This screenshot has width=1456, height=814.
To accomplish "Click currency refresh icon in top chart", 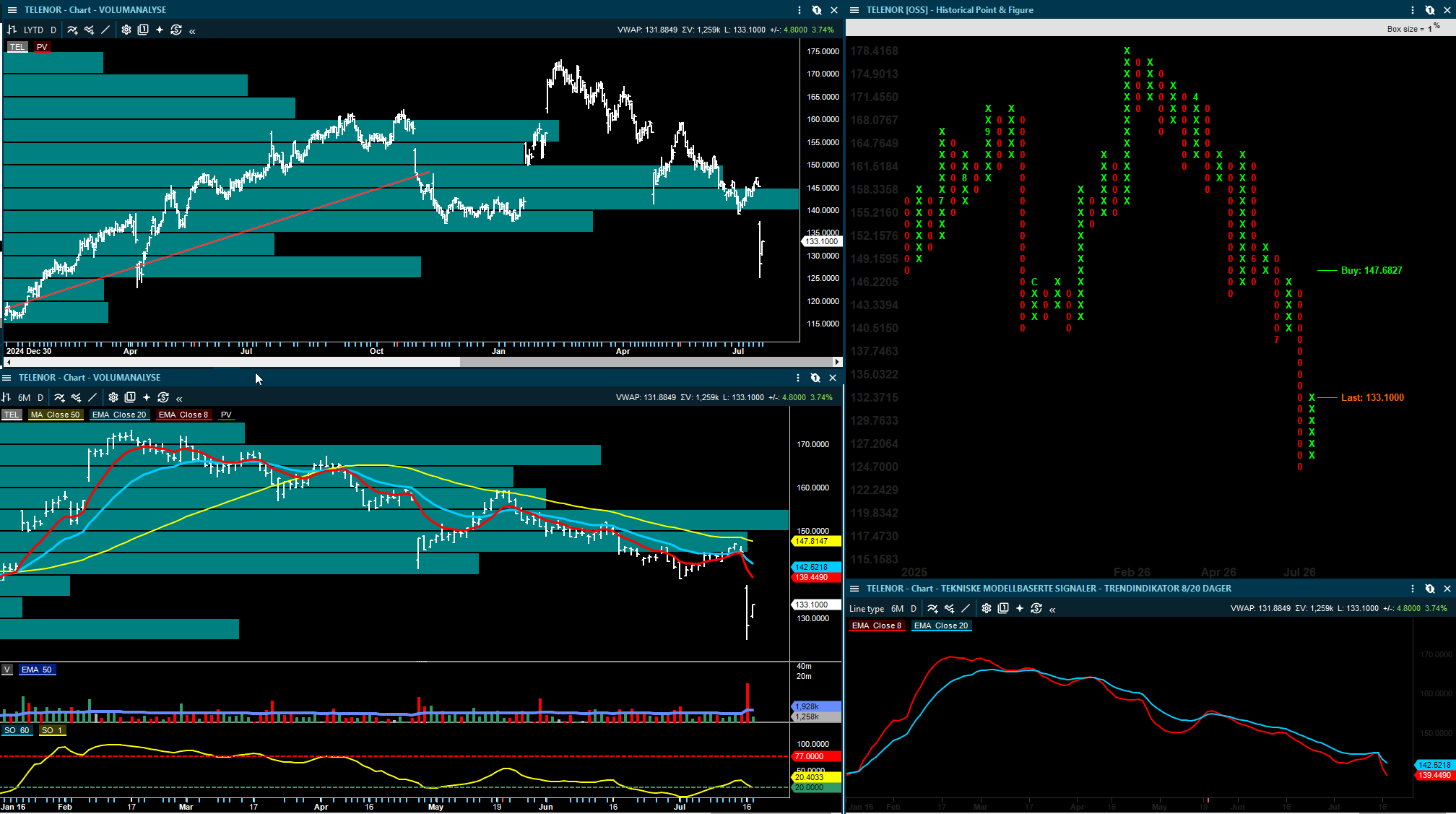I will pyautogui.click(x=176, y=30).
